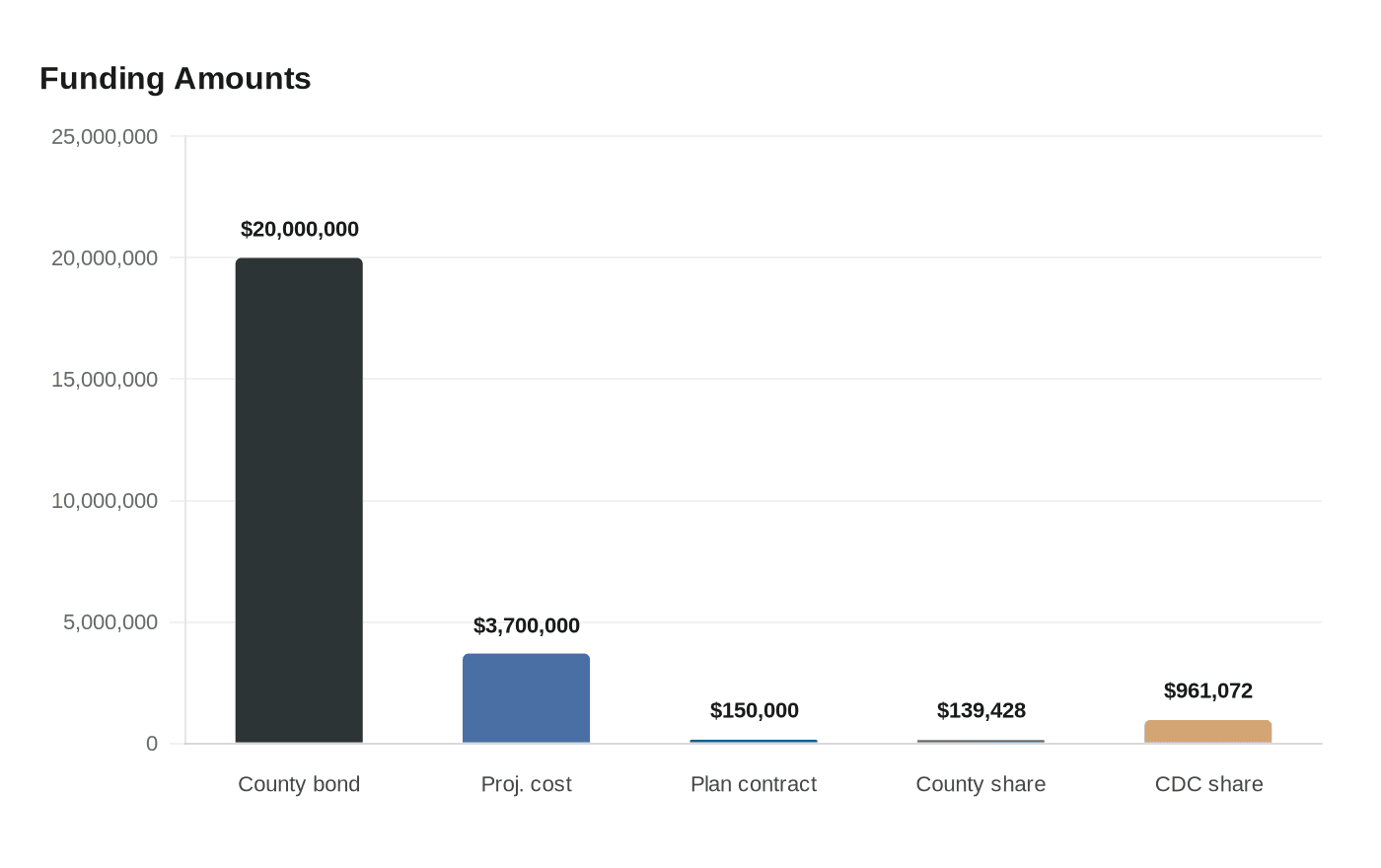Viewport: 1381px width, 868px height.
Task: Click the County bond axis label
Action: [x=299, y=784]
